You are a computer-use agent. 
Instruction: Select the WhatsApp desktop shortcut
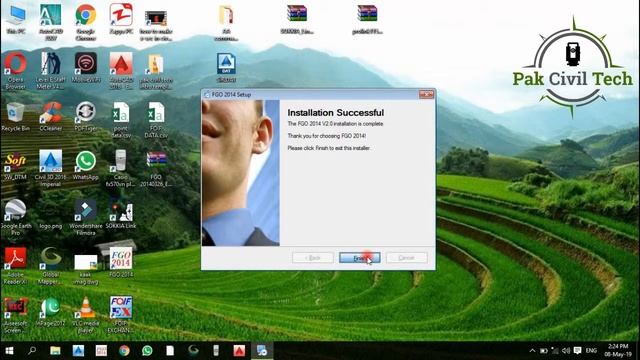point(86,166)
